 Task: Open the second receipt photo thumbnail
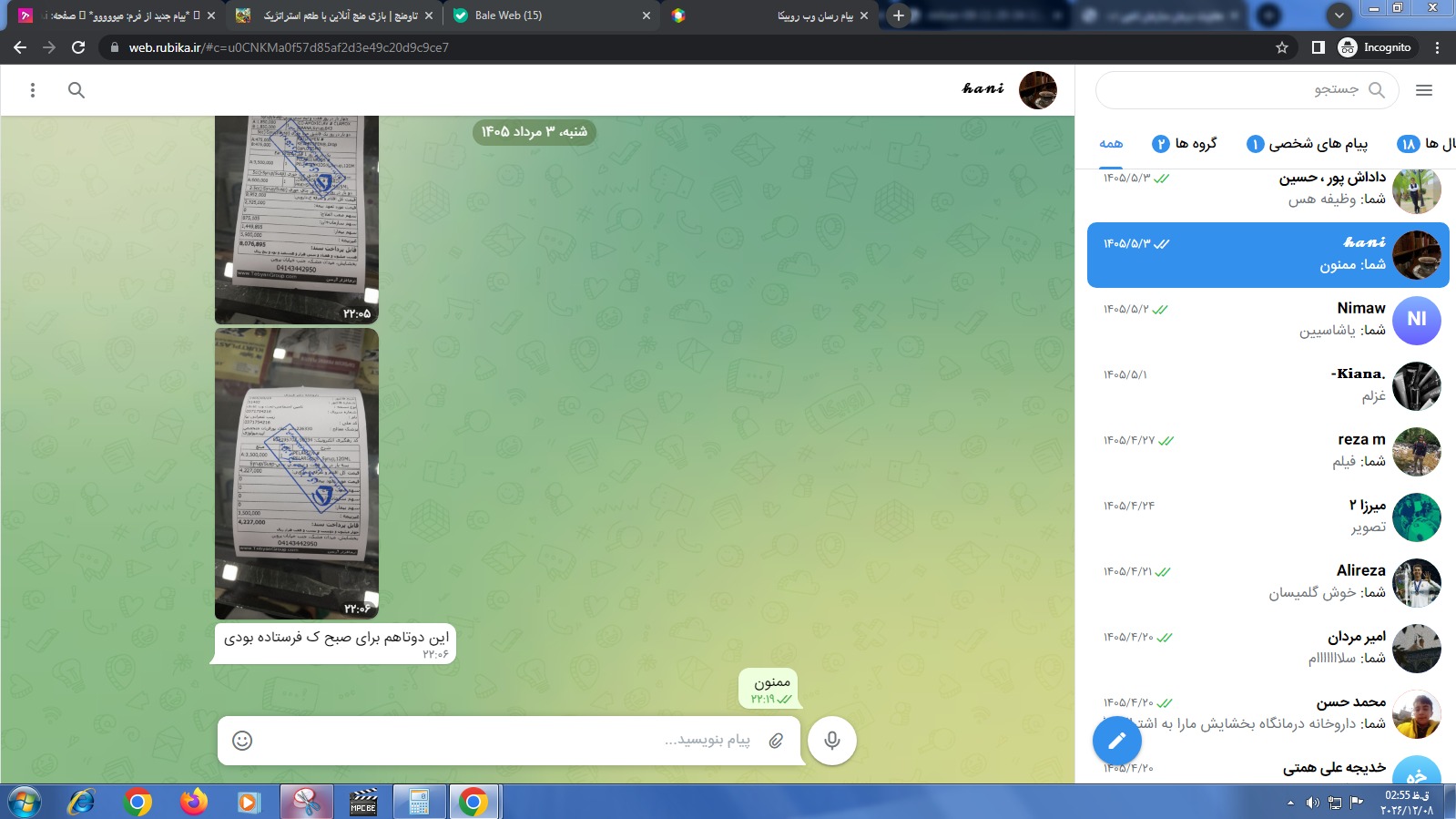click(297, 474)
